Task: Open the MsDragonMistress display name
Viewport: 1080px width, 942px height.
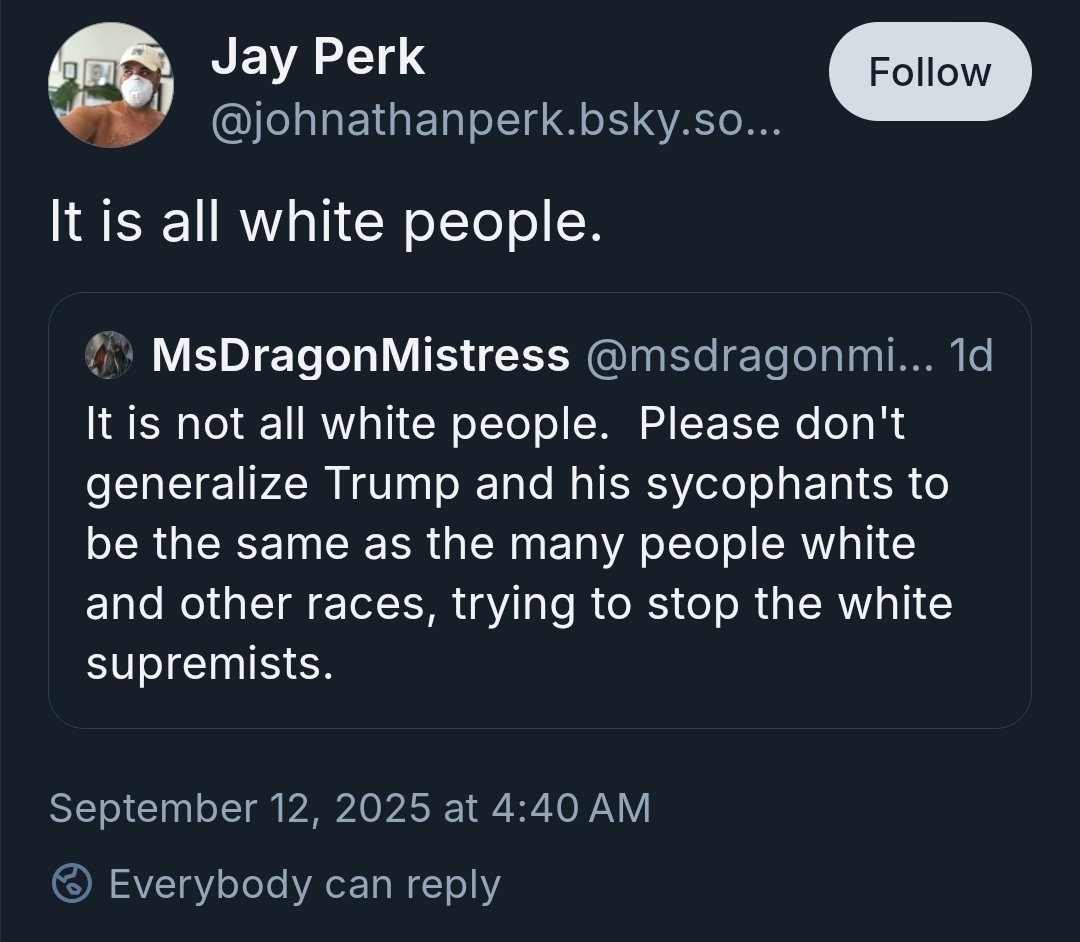Action: coord(360,355)
